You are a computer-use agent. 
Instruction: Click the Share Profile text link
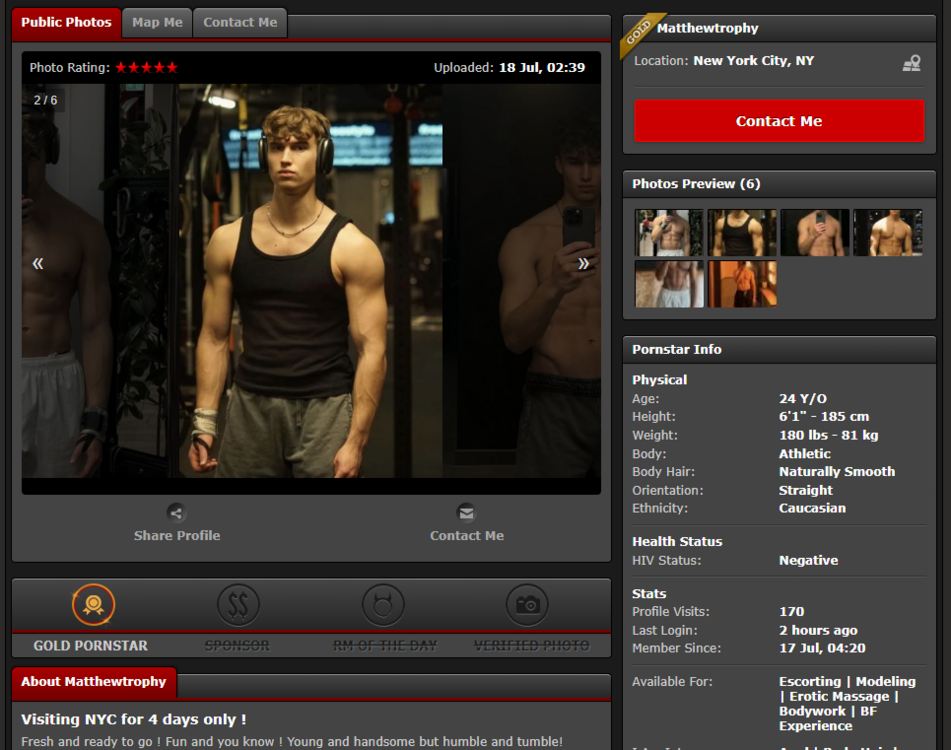pyautogui.click(x=177, y=536)
